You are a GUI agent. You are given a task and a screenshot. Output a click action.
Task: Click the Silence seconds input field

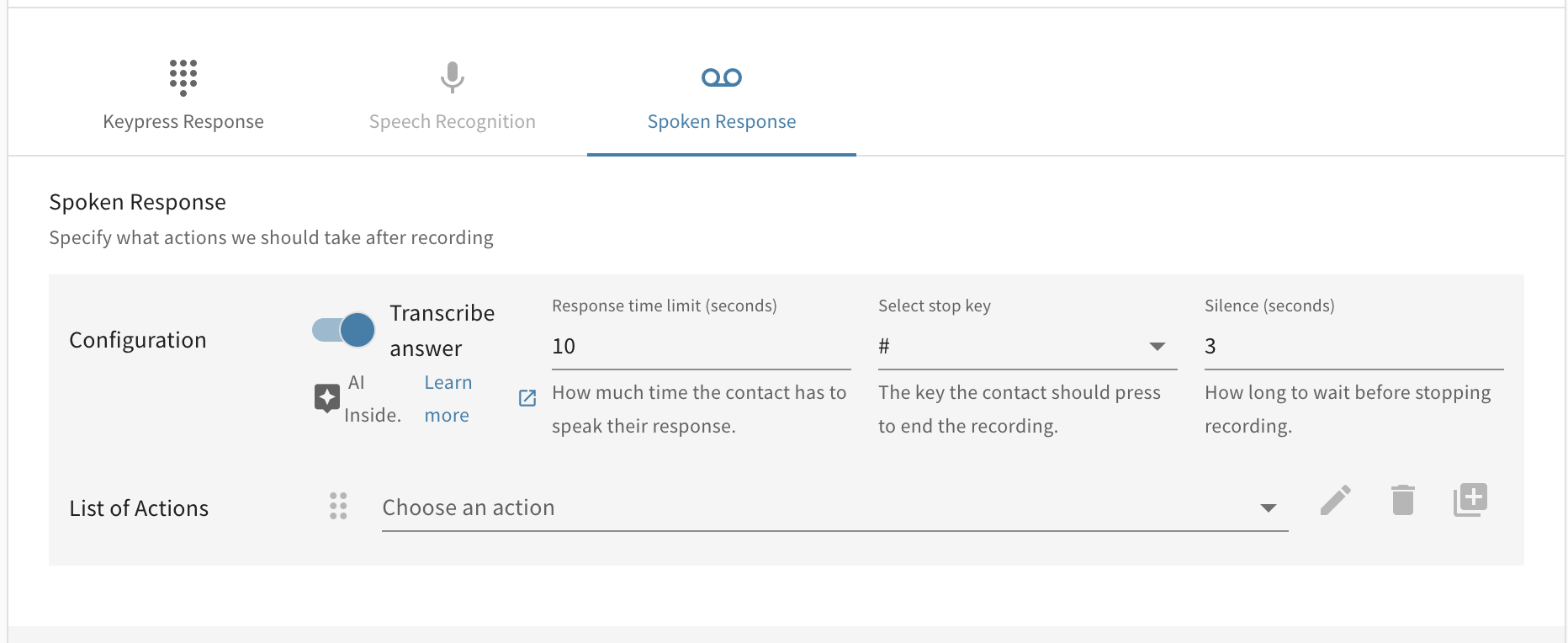pyautogui.click(x=1353, y=346)
